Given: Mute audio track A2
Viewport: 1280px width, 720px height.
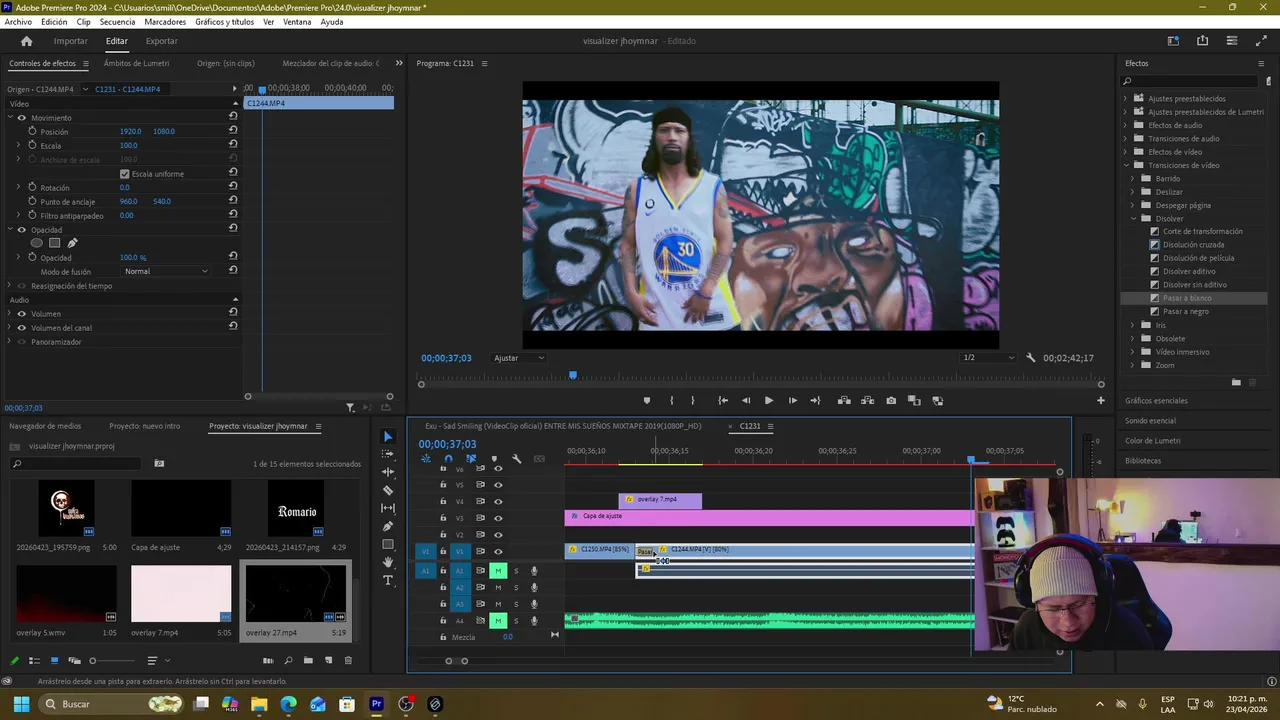Looking at the screenshot, I should [498, 587].
